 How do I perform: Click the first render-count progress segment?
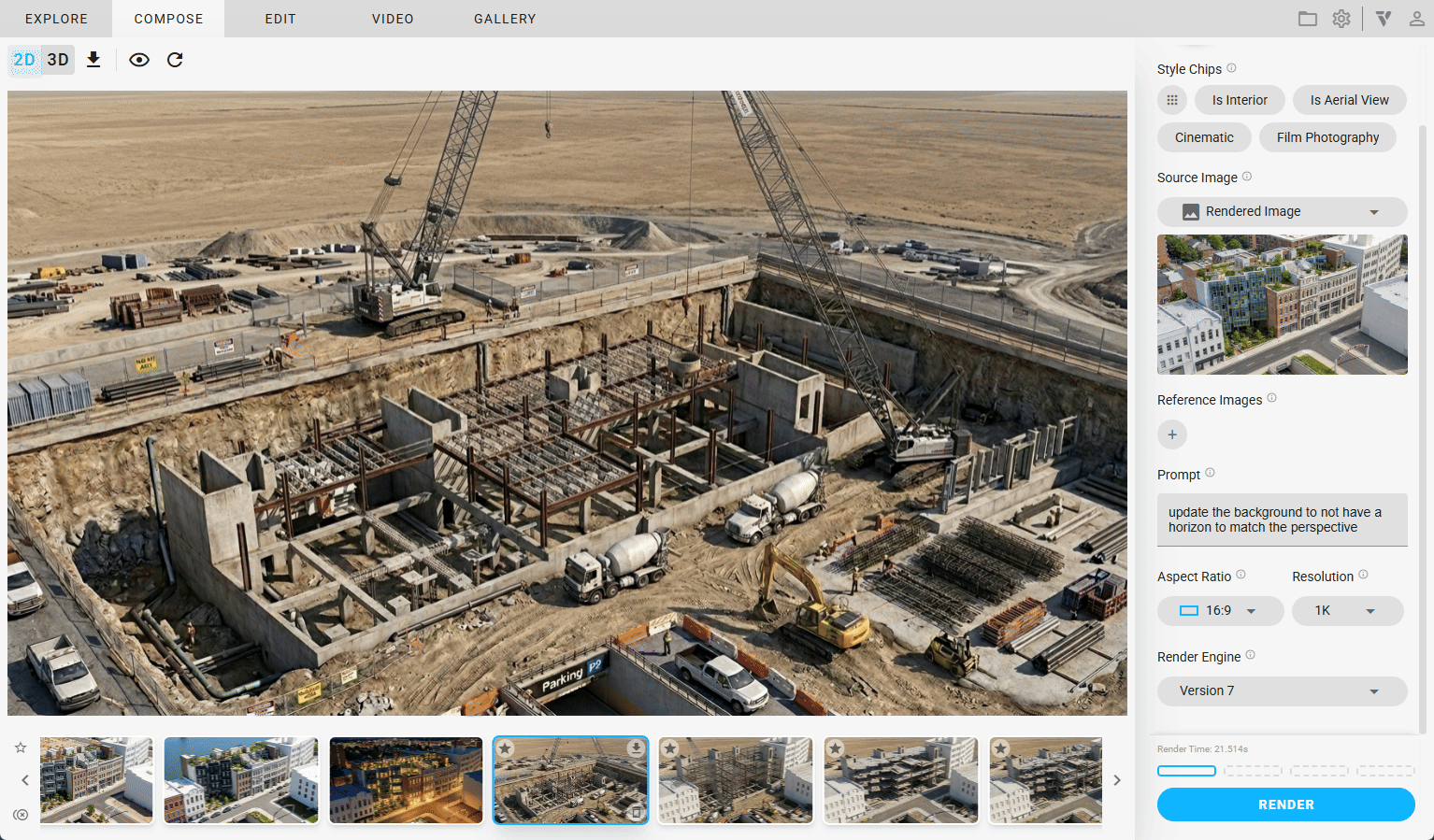[1186, 771]
